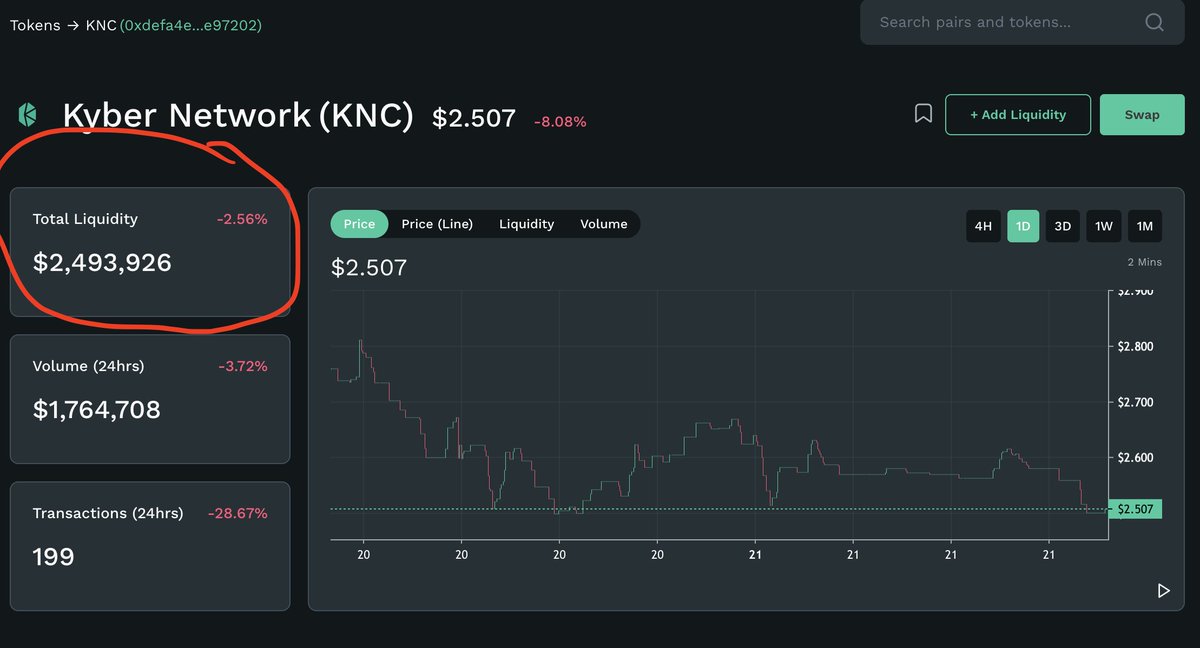The image size is (1200, 648).
Task: Click the Volume (24hrs) value $1,764,708
Action: [96, 410]
